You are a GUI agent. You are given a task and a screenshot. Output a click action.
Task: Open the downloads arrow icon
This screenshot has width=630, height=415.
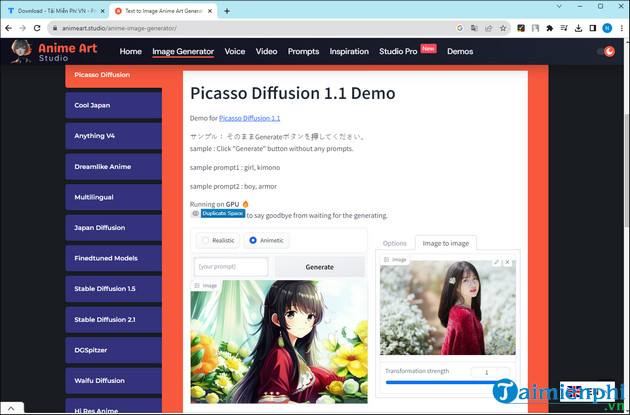tap(578, 28)
